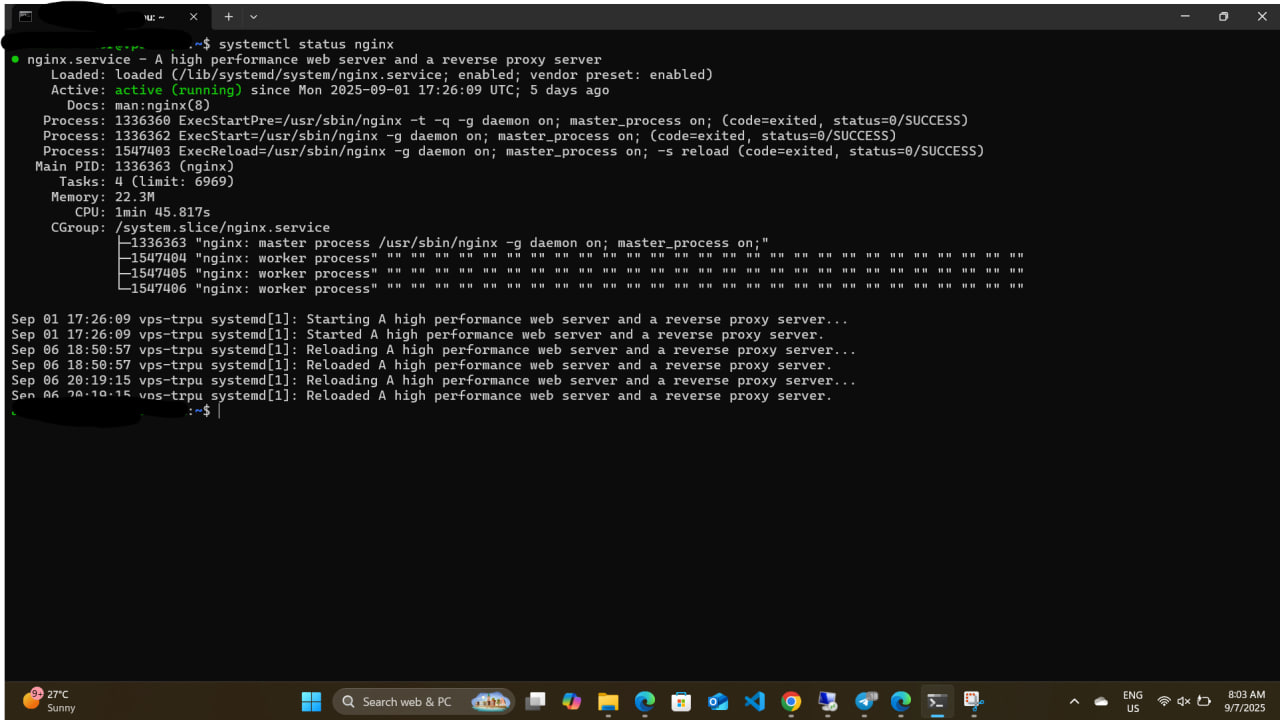Open Task View from the taskbar
Image resolution: width=1280 pixels, height=720 pixels.
[x=536, y=701]
